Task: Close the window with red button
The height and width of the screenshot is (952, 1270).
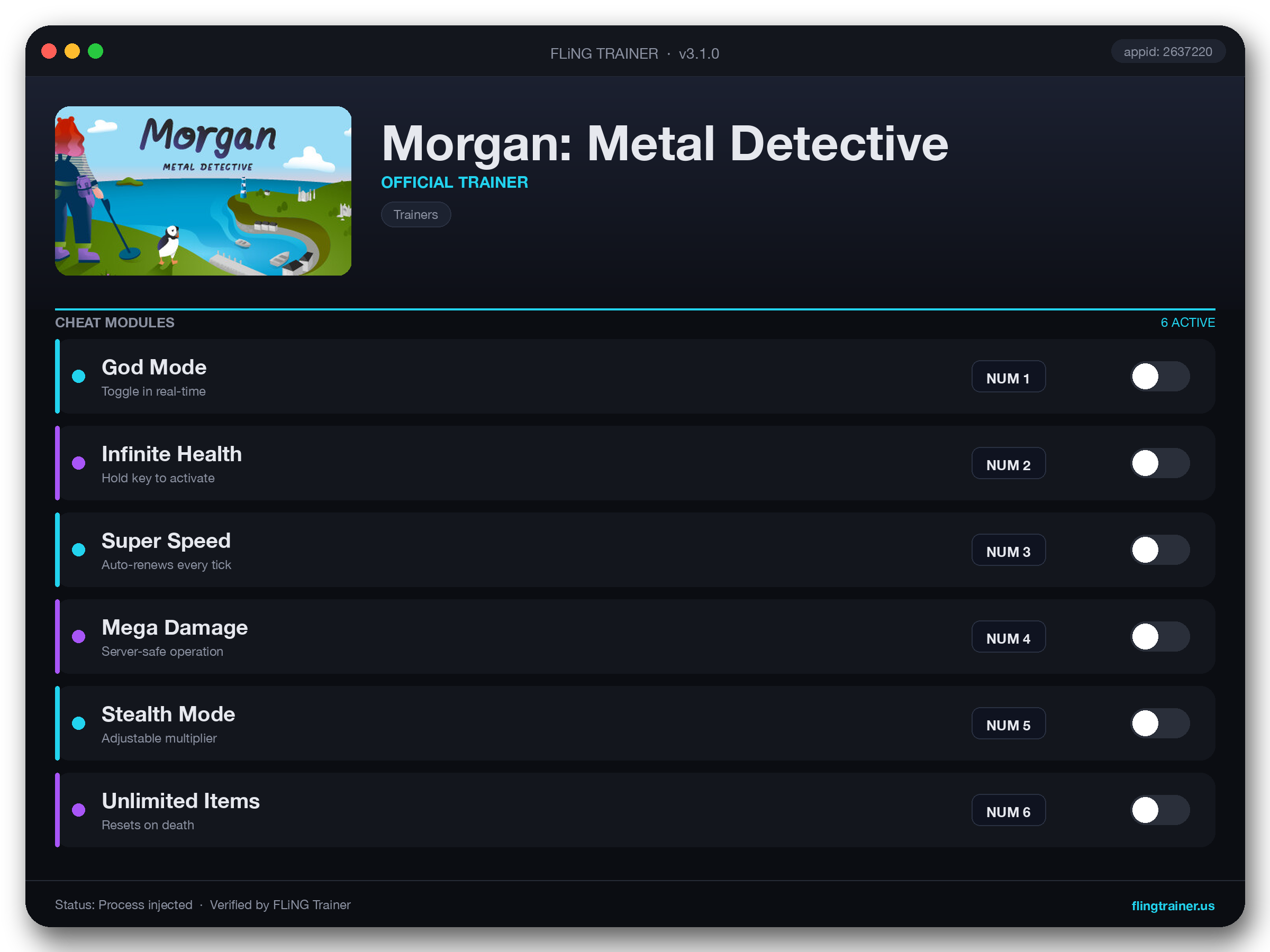Action: tap(49, 51)
